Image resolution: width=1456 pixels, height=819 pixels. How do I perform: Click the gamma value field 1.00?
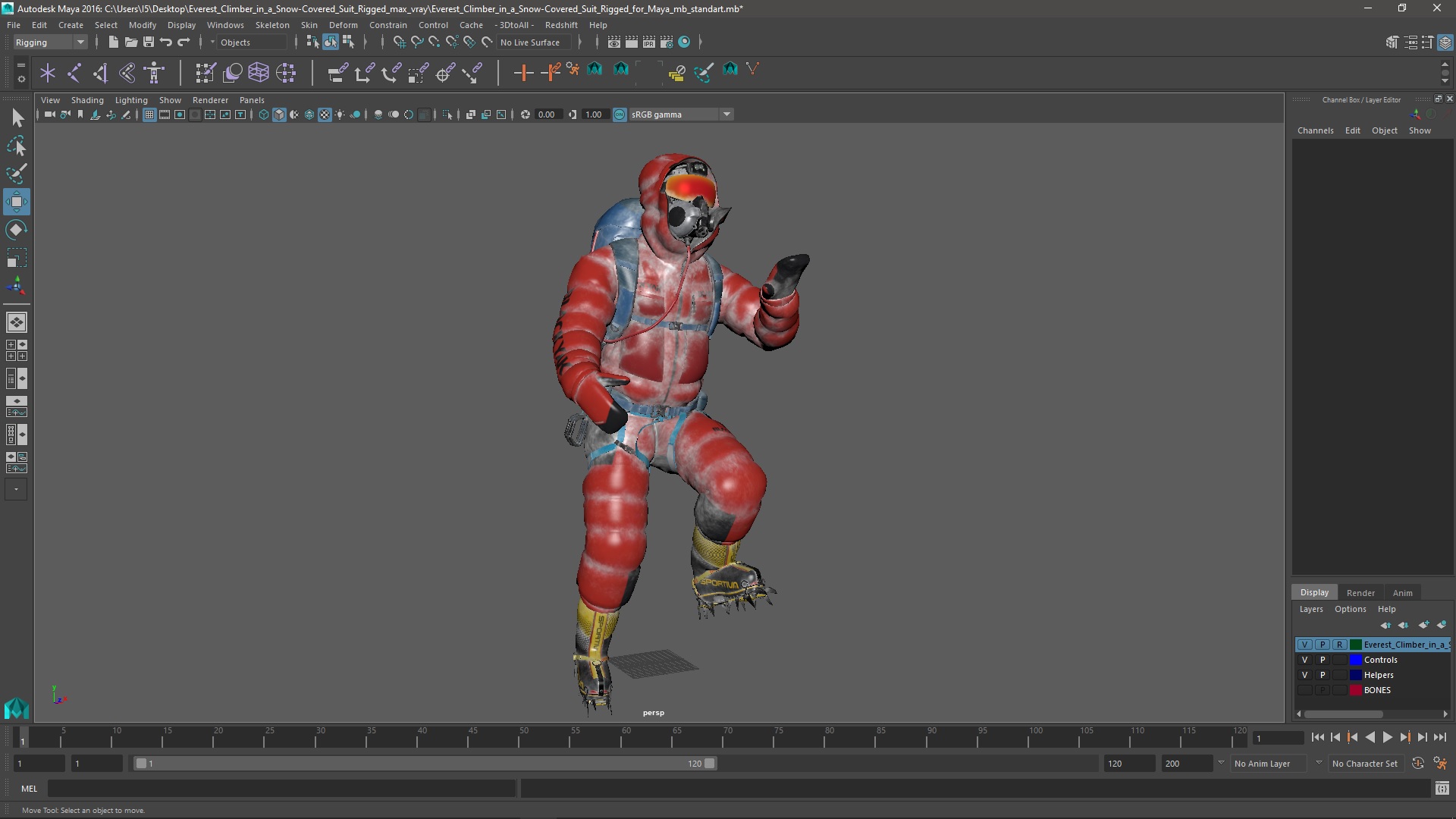(x=594, y=115)
